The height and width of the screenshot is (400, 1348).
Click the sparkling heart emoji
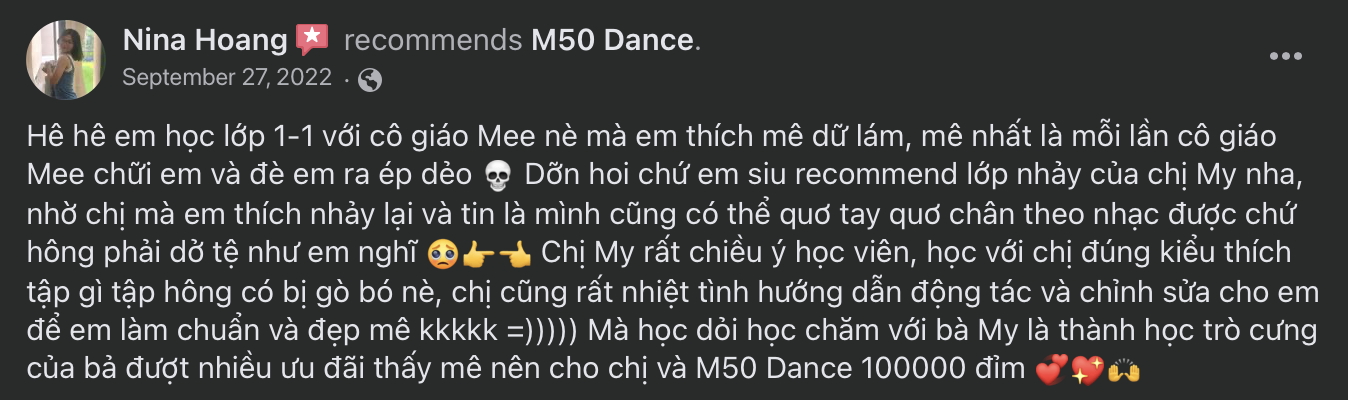[1085, 370]
